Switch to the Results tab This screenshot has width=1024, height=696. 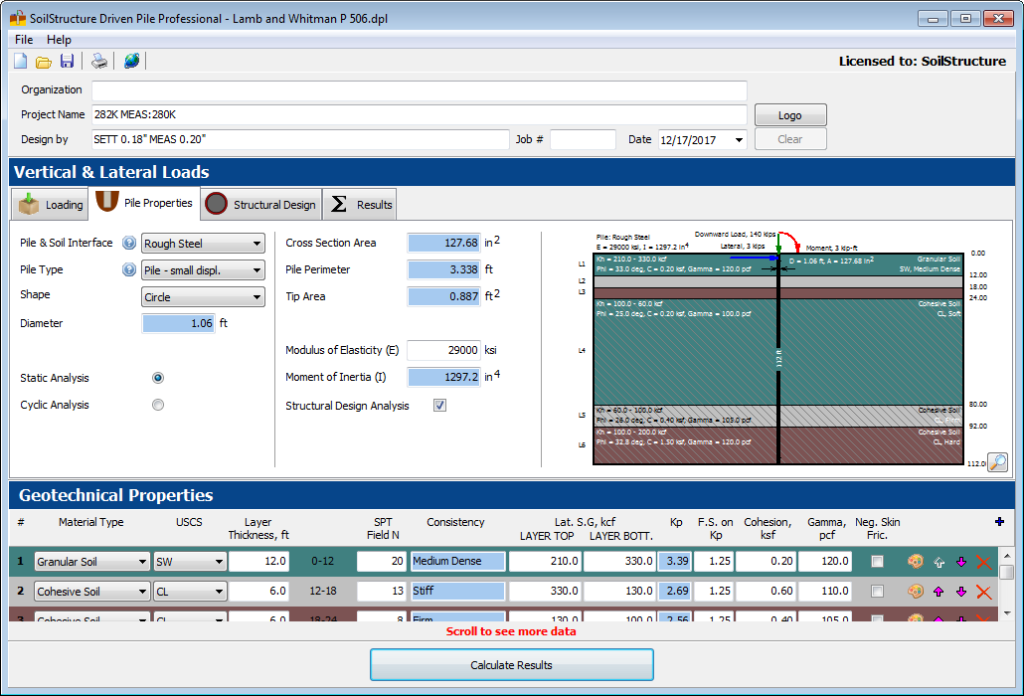tap(360, 204)
